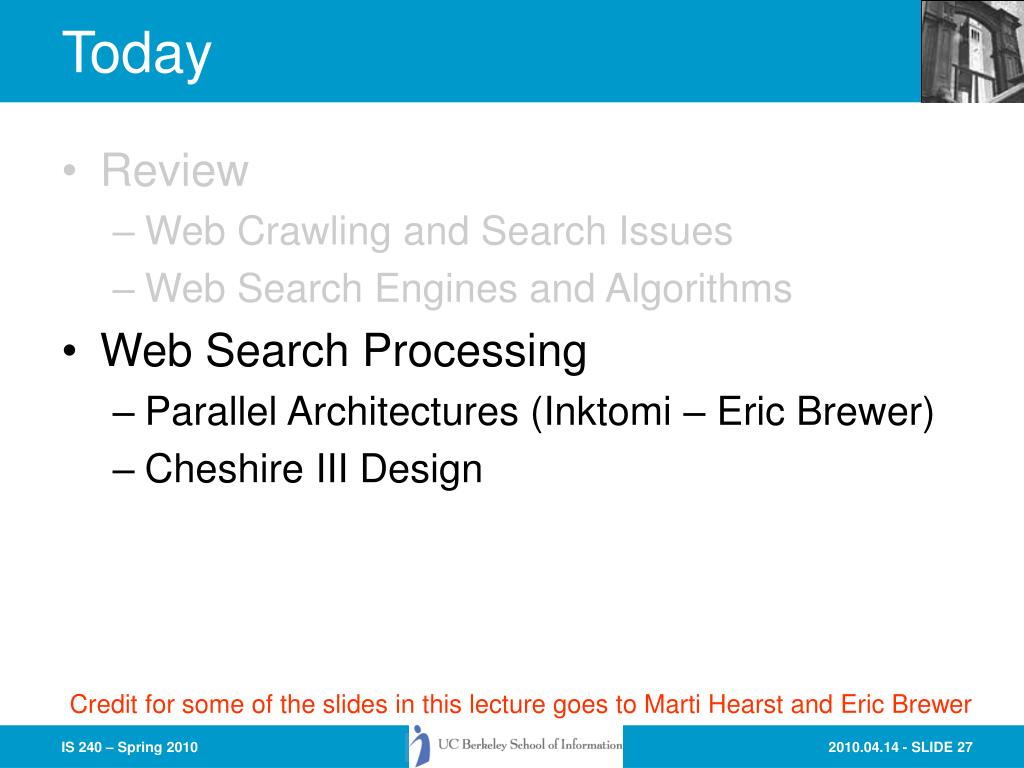This screenshot has width=1024, height=768.
Task: Click the name 'Eric Brewer' in red credit
Action: tap(906, 705)
